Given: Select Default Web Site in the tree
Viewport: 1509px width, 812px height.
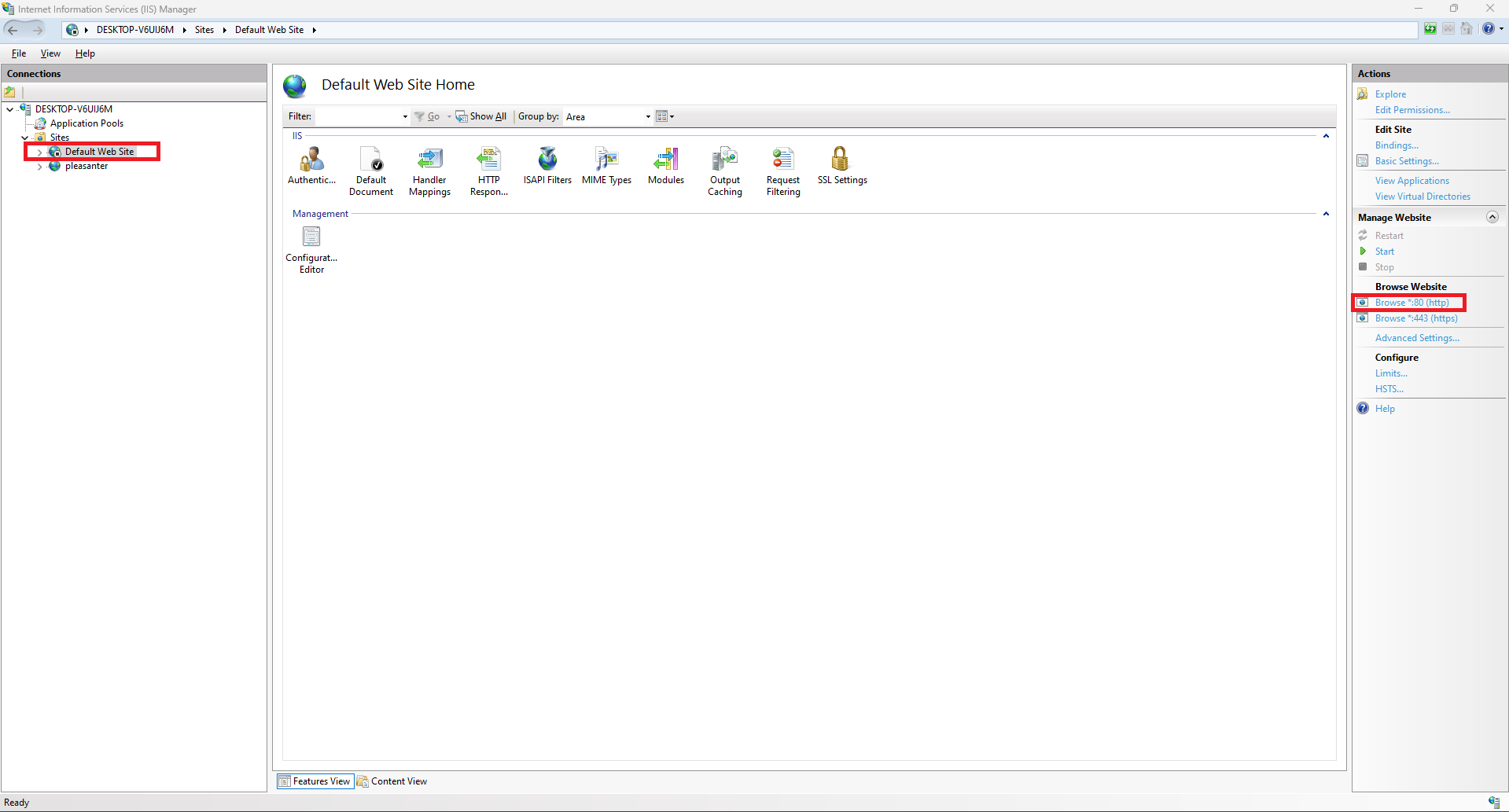Looking at the screenshot, I should point(99,152).
